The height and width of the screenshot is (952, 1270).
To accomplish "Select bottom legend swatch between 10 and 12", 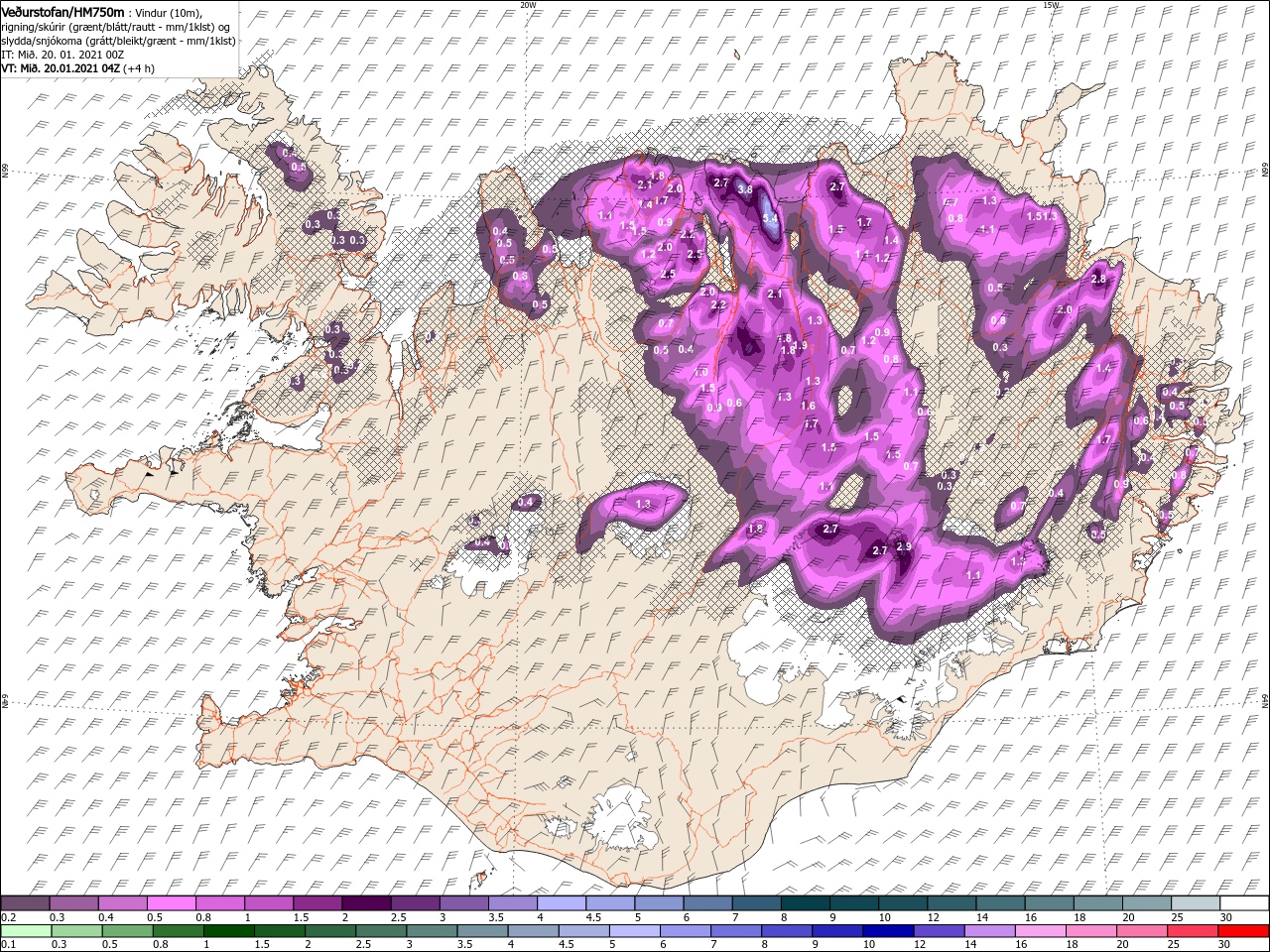I will pos(888,931).
